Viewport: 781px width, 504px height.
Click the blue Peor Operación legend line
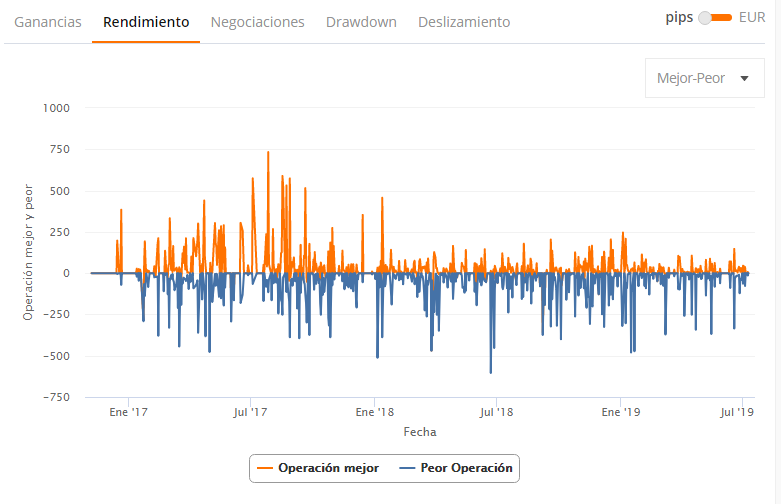pos(407,468)
